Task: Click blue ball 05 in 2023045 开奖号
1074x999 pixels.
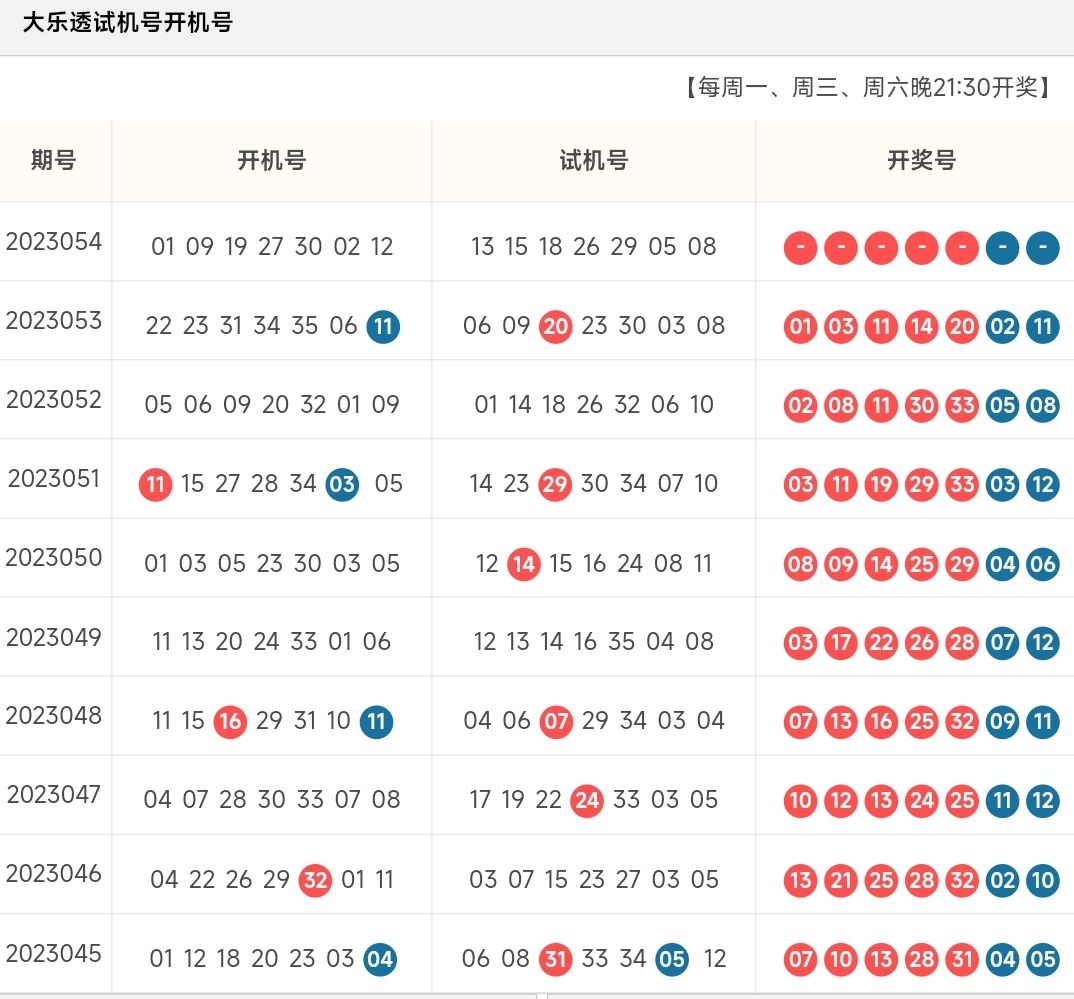Action: coord(1042,959)
